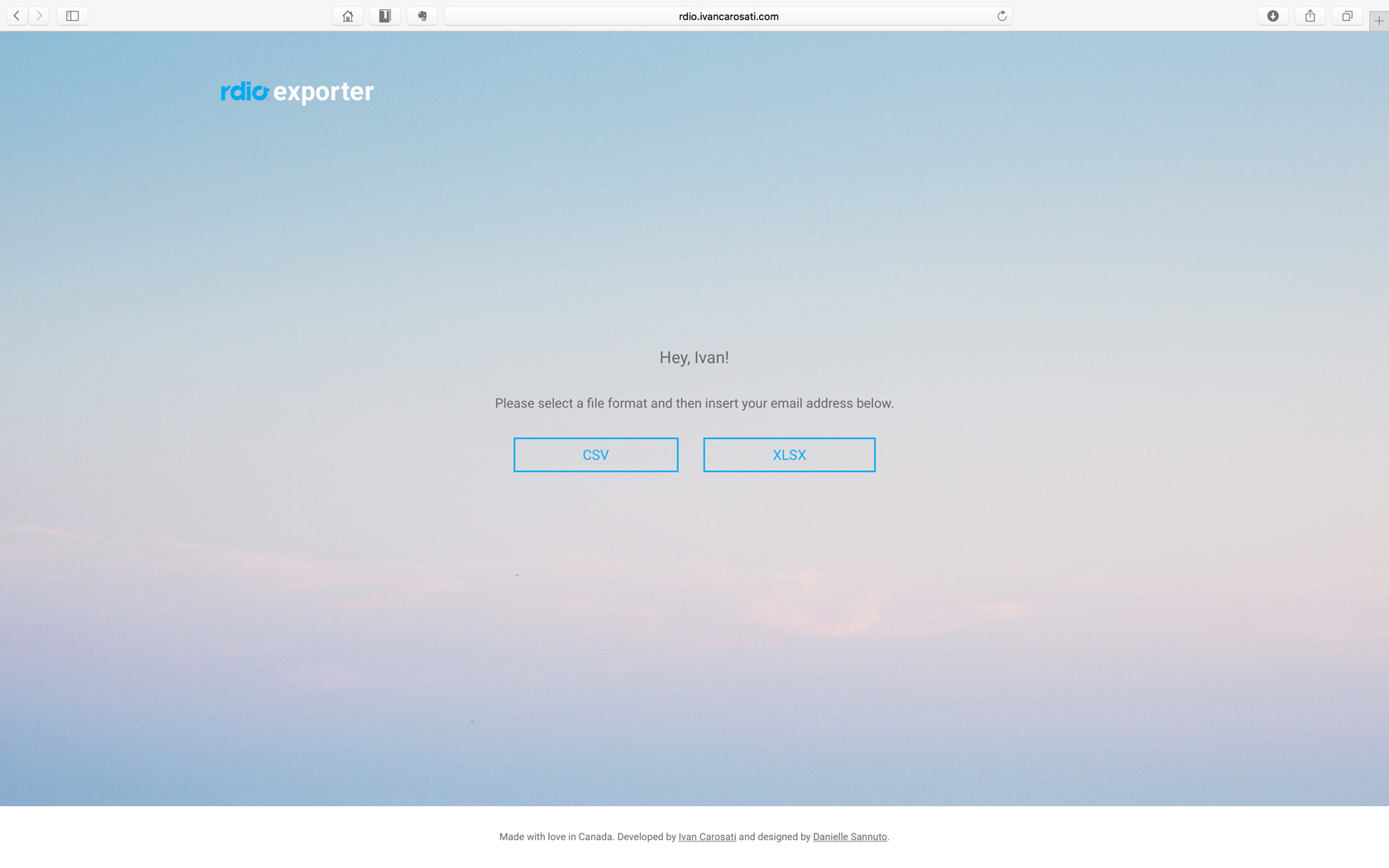1389x868 pixels.
Task: Show the Safari sidebar
Action: (x=73, y=16)
